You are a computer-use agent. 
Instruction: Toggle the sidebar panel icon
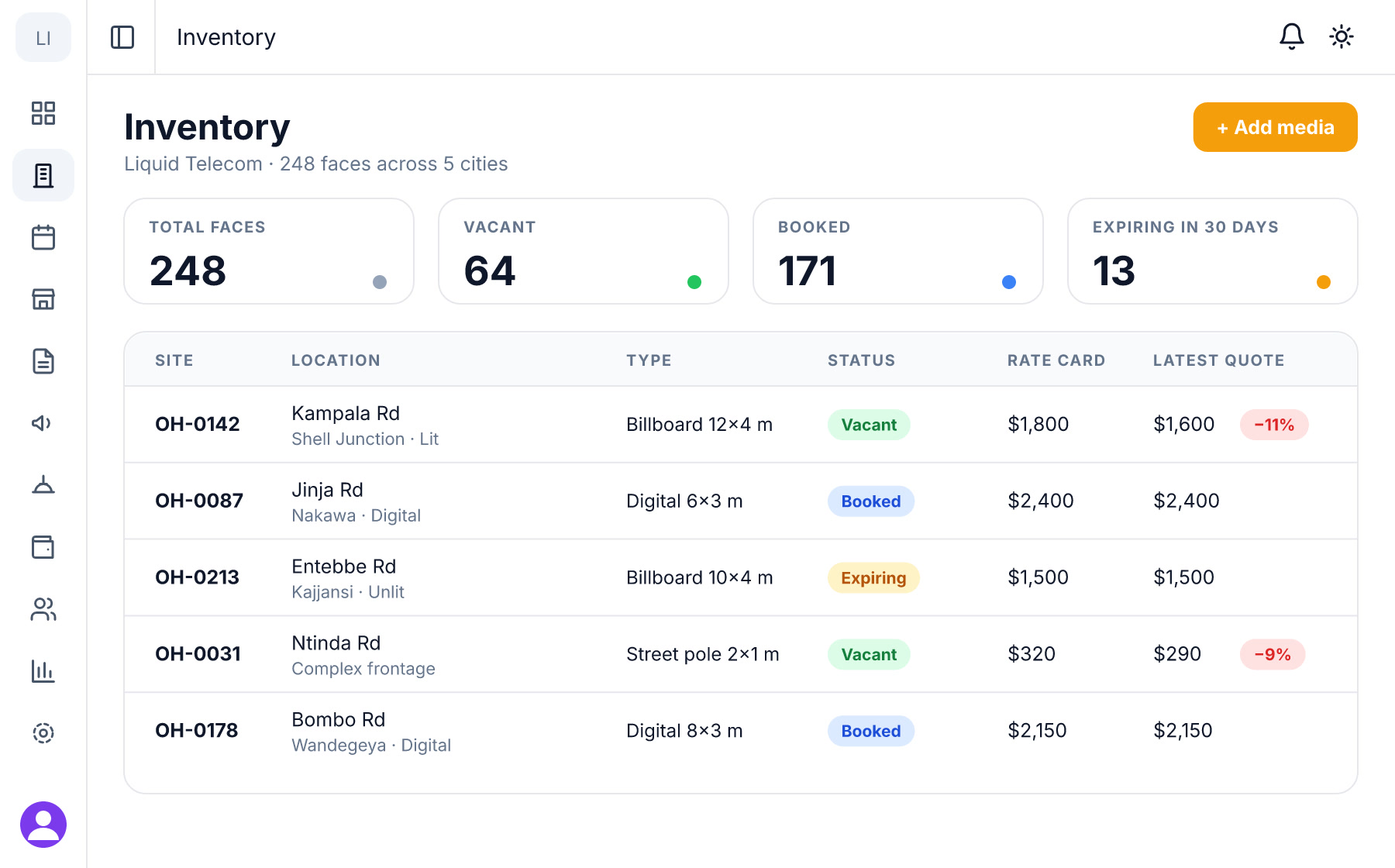[122, 37]
